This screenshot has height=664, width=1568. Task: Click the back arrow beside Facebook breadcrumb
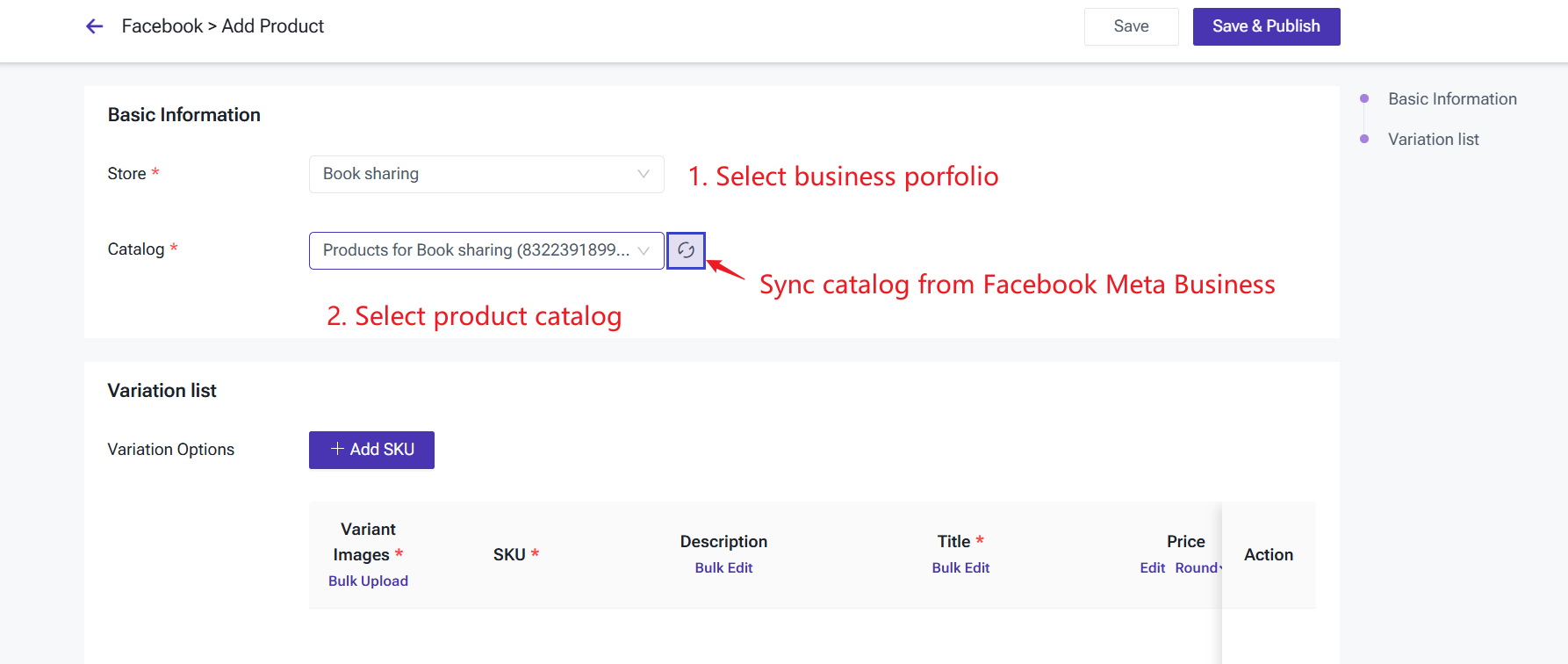click(95, 26)
